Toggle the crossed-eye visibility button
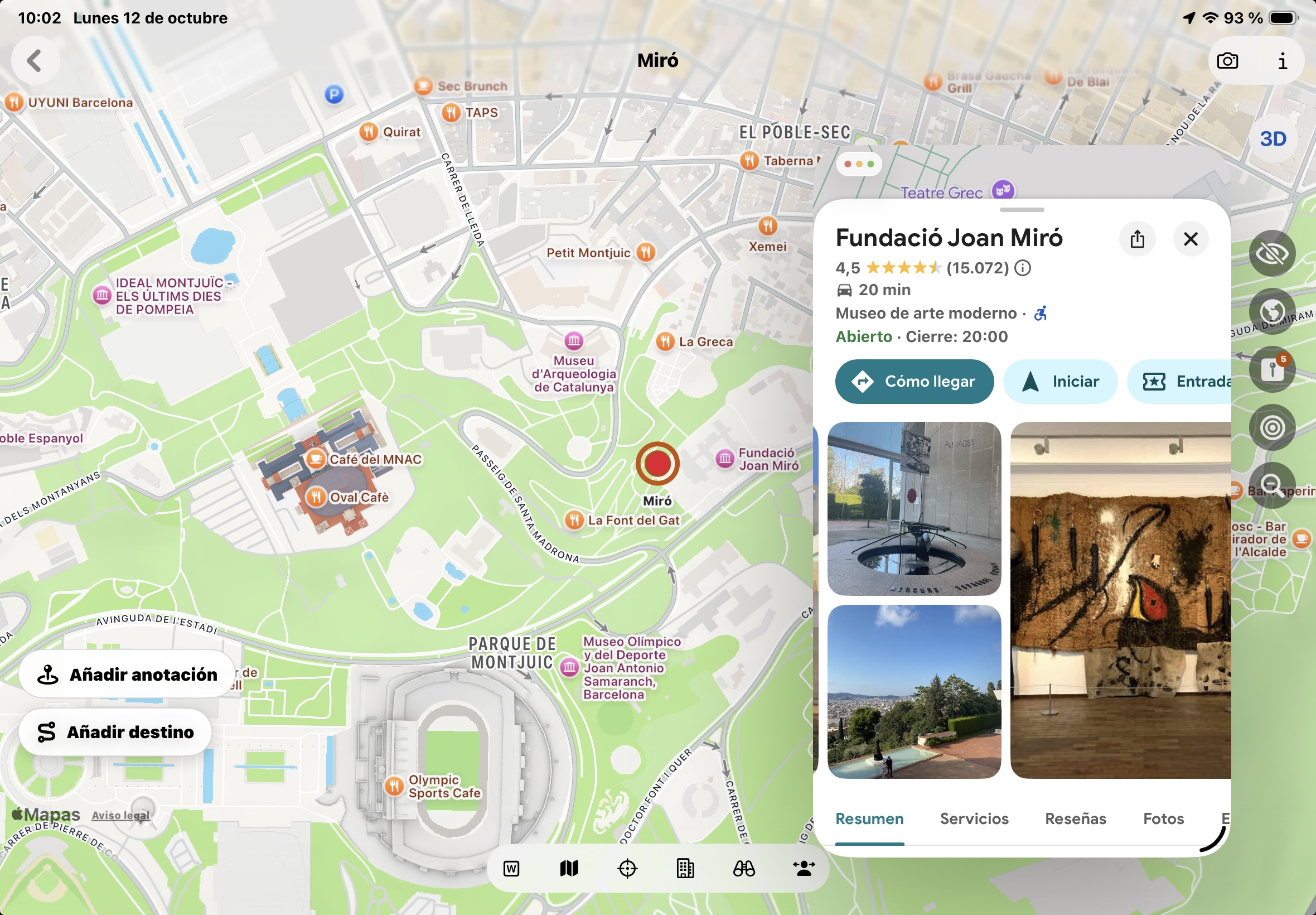1316x915 pixels. coord(1272,253)
